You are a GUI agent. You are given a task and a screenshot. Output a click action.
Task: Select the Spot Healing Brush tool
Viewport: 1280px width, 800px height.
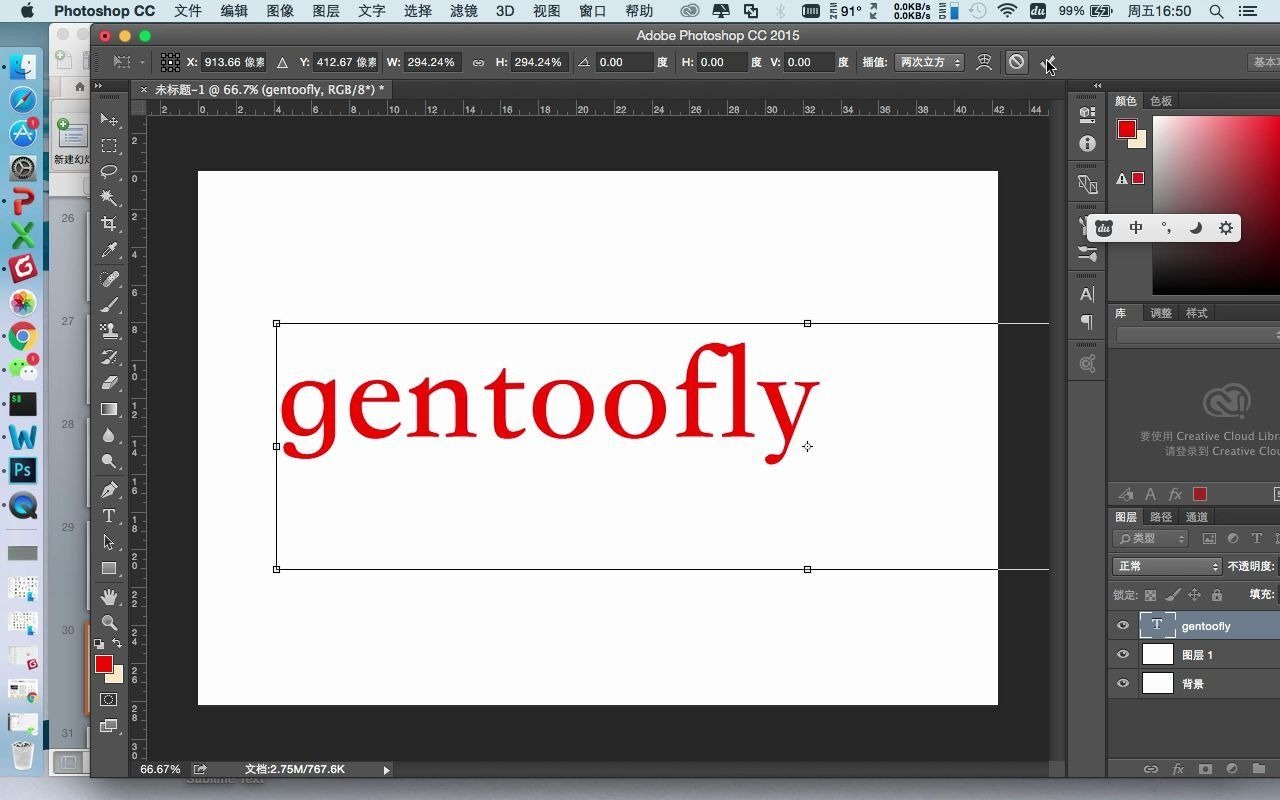[x=110, y=279]
